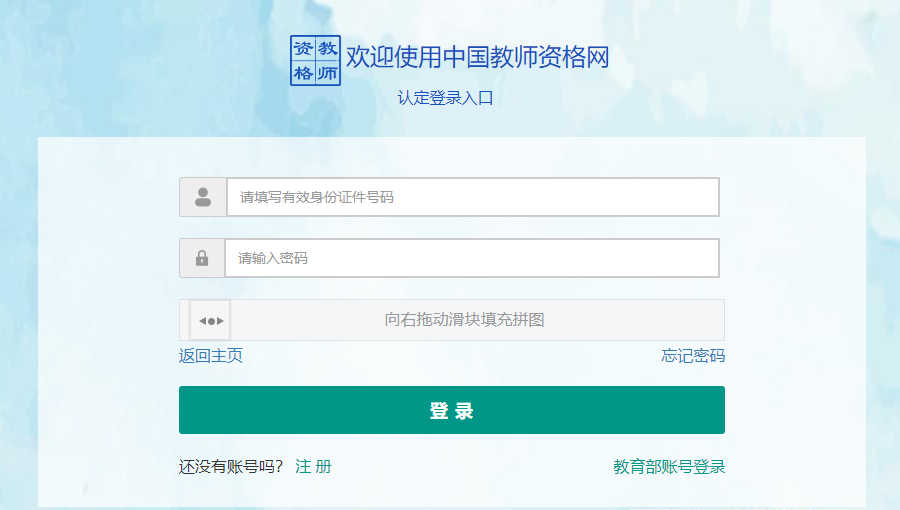Viewport: 900px width, 510px height.
Task: Click the 还没有账号吗? text
Action: tap(231, 466)
